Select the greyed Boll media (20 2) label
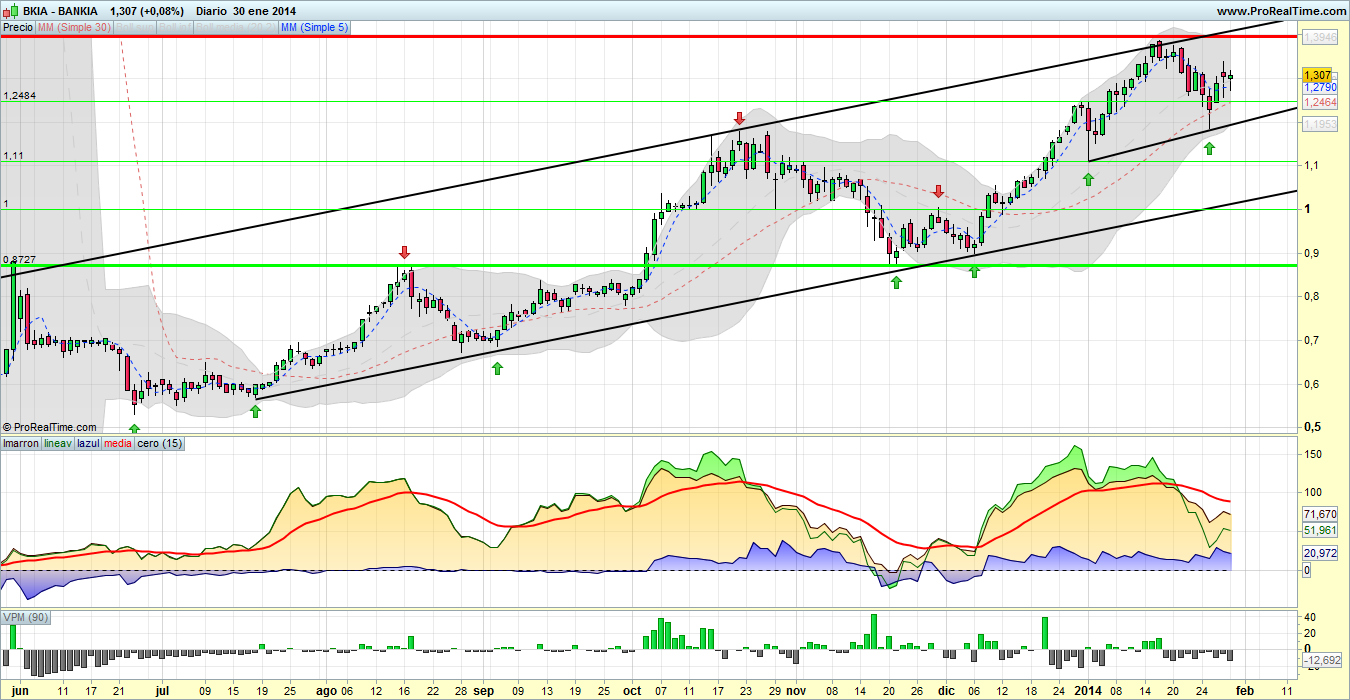1350x700 pixels. (234, 28)
